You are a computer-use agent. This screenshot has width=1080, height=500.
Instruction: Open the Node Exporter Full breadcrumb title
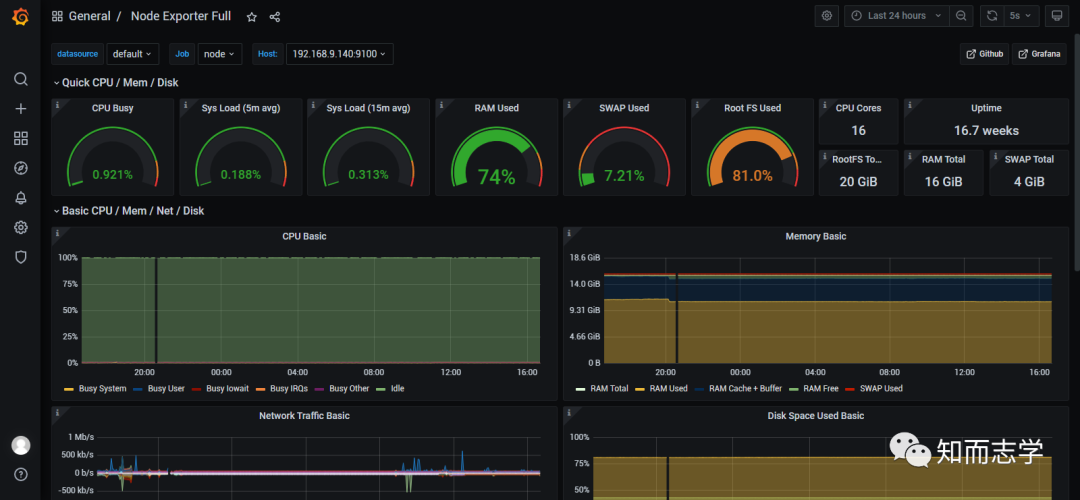click(181, 16)
